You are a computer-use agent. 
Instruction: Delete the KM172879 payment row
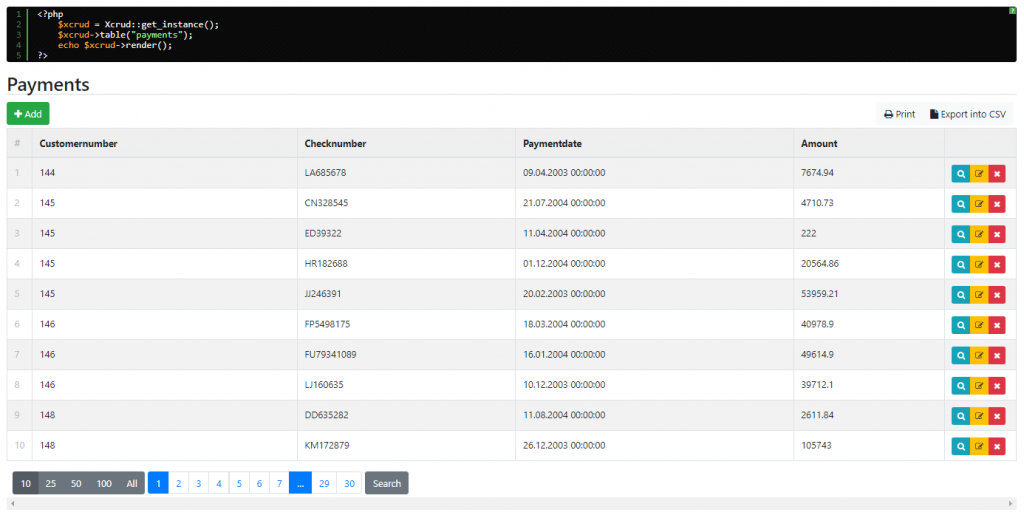[997, 446]
